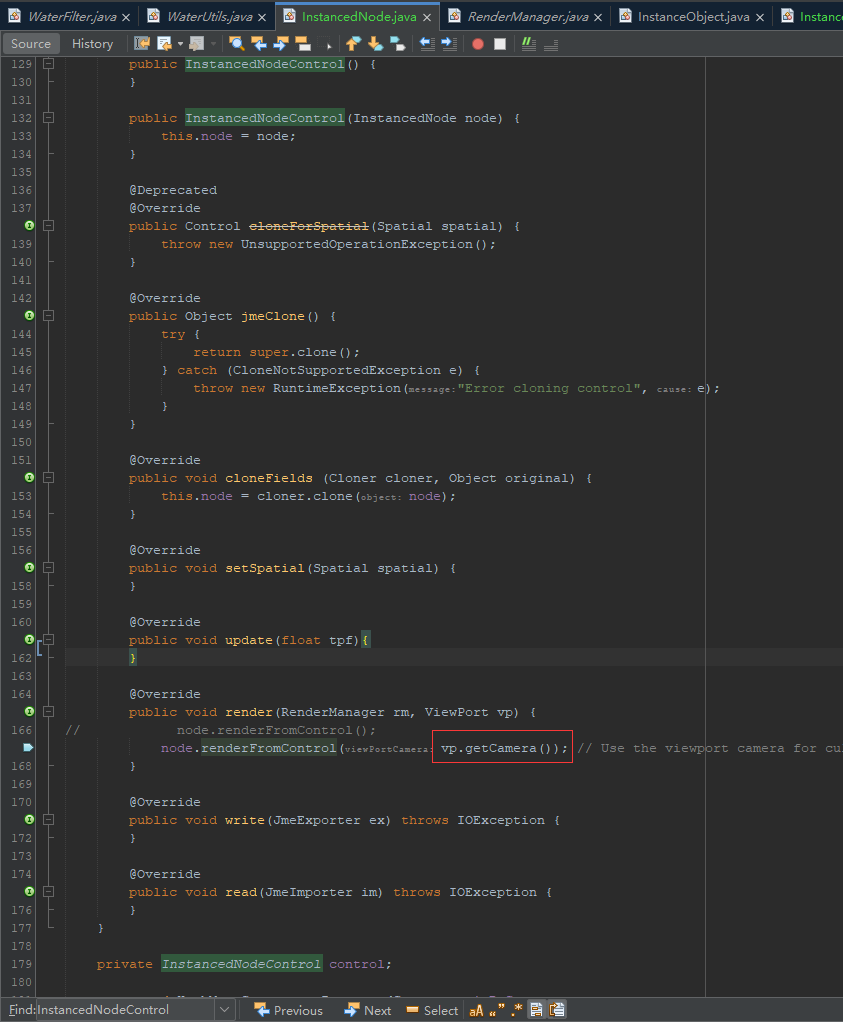The image size is (843, 1022).
Task: Click the Shift Line Left icon
Action: 426,44
